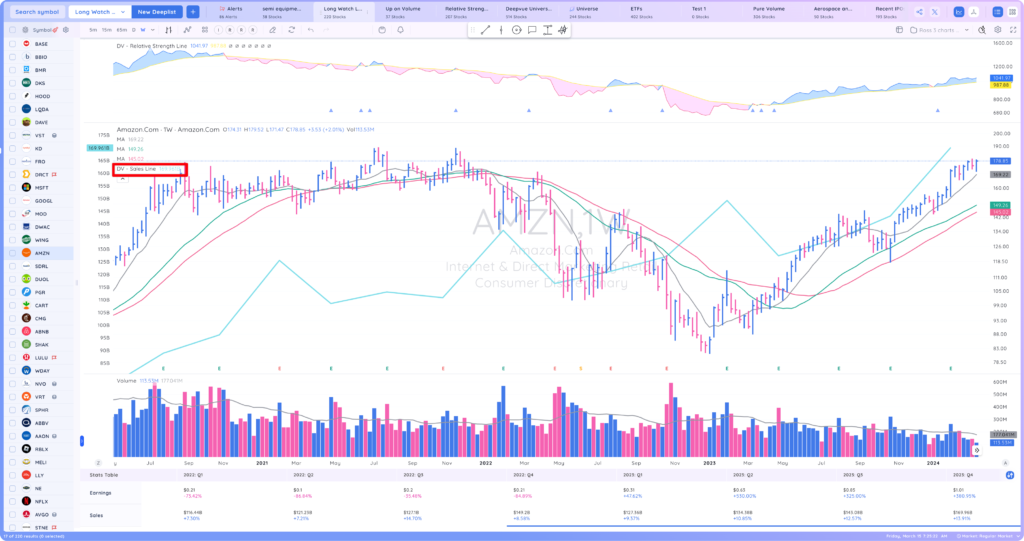Click the Search symbol field
The height and width of the screenshot is (541, 1024).
[37, 12]
